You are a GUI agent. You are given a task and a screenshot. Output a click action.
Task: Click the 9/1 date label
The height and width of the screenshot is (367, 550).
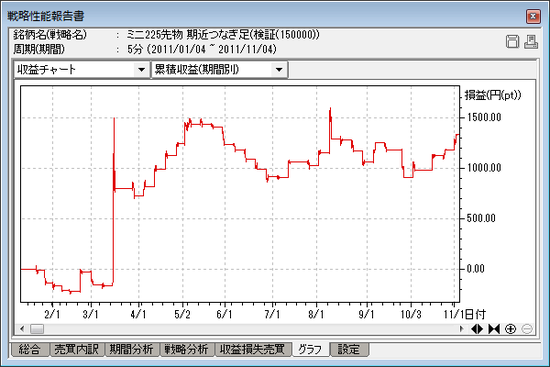coord(367,314)
